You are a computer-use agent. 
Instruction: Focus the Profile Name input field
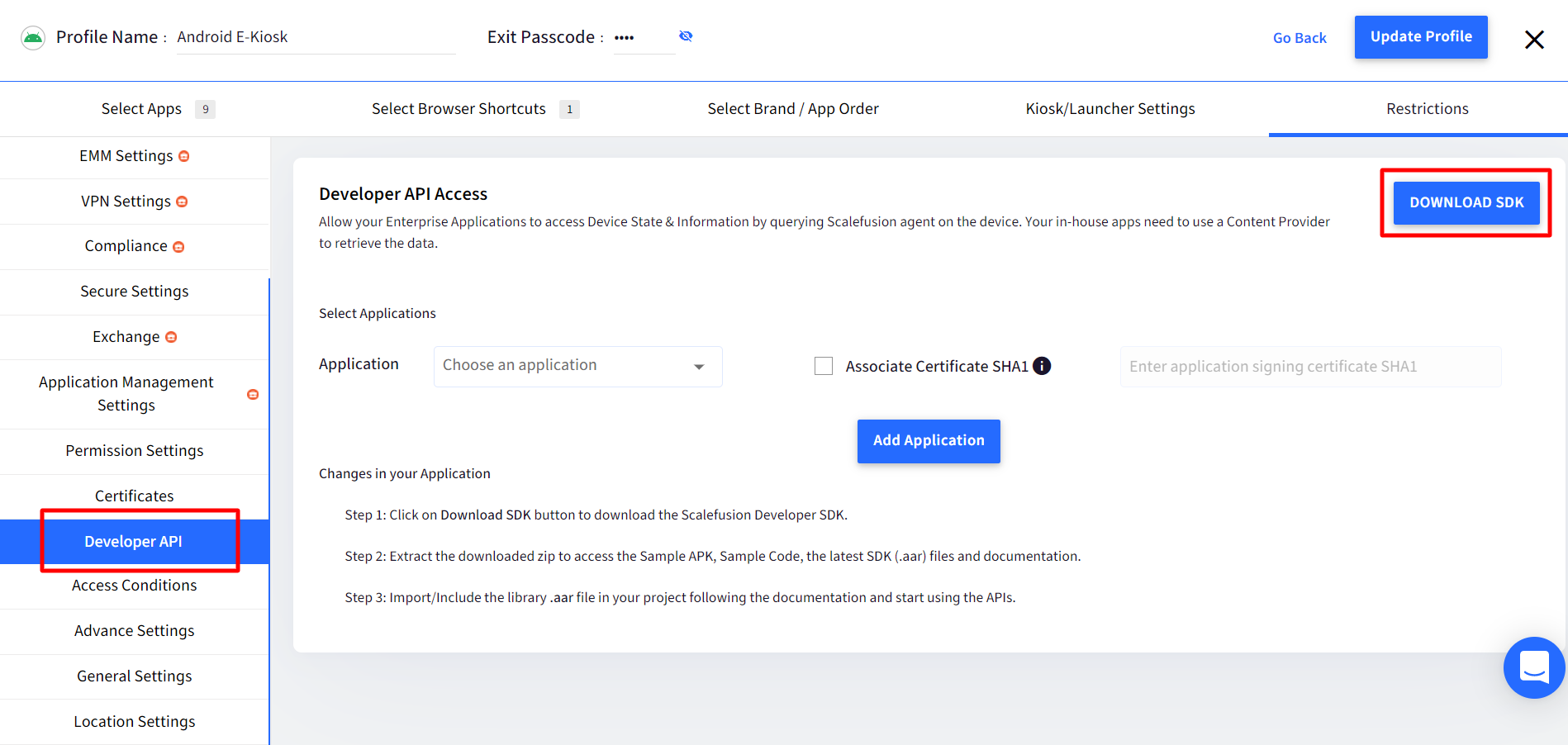click(316, 37)
